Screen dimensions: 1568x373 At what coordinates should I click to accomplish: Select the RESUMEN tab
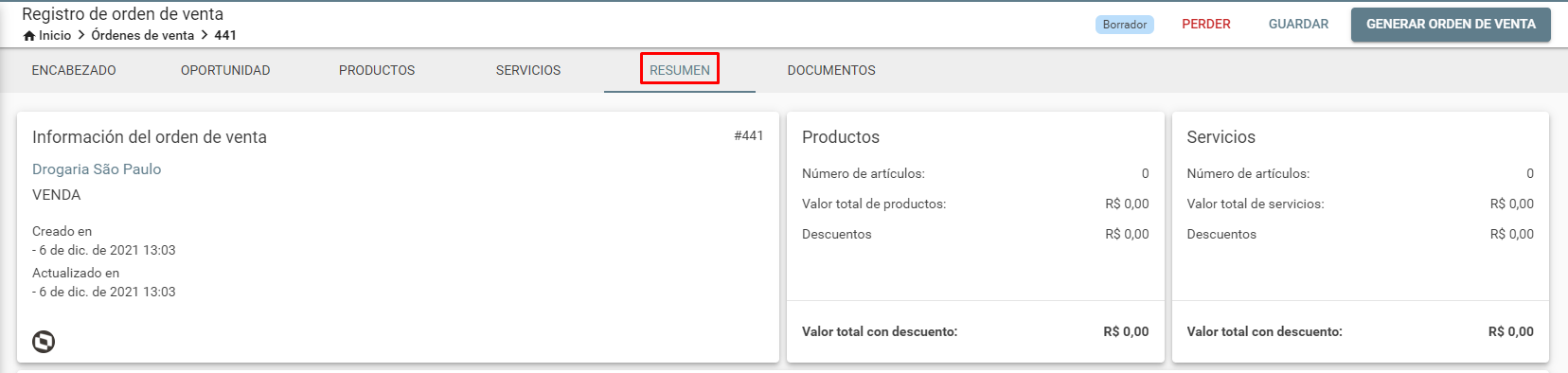[x=680, y=70]
